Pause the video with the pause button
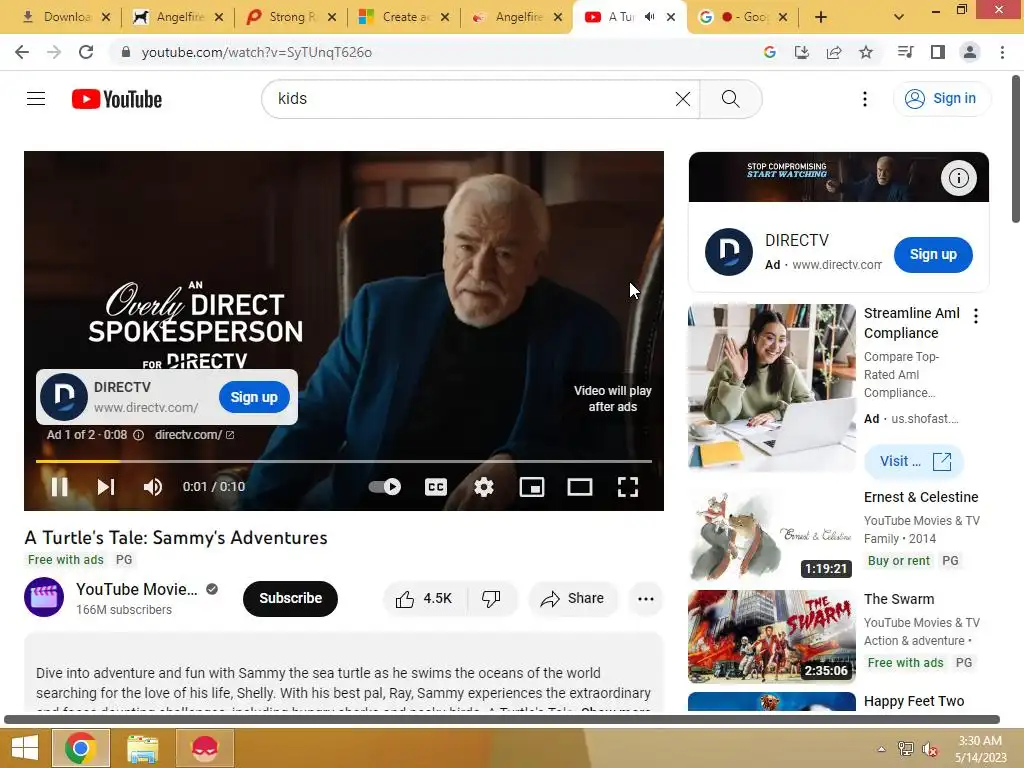This screenshot has height=768, width=1024. [x=59, y=487]
